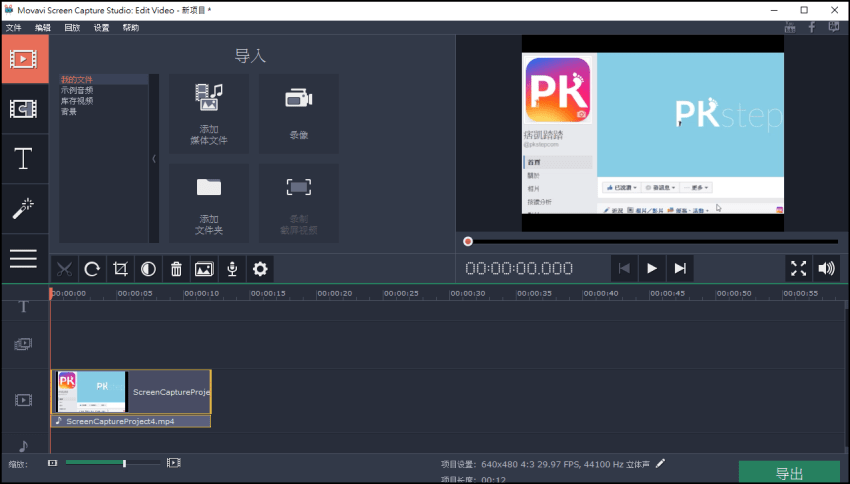Viewport: 850px width, 484px height.
Task: Open the 编辑 menu
Action: pyautogui.click(x=43, y=28)
